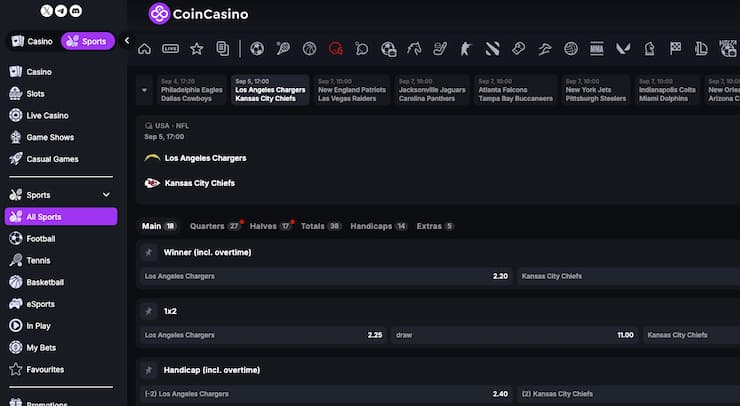The image size is (740, 406).
Task: Open Philadelphia Eagles vs Dallas Cowboys match card
Action: click(x=191, y=90)
